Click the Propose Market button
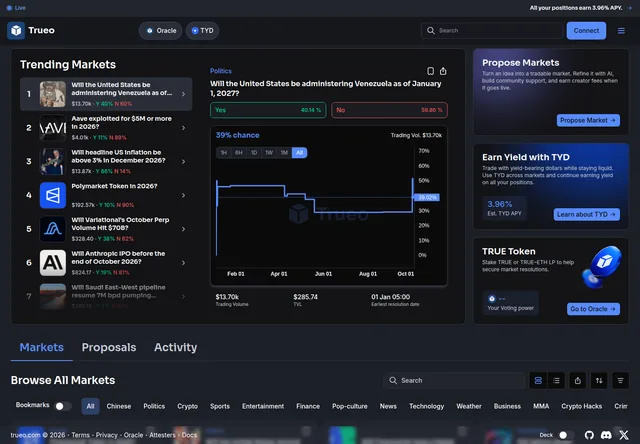Image resolution: width=640 pixels, height=444 pixels. [588, 120]
